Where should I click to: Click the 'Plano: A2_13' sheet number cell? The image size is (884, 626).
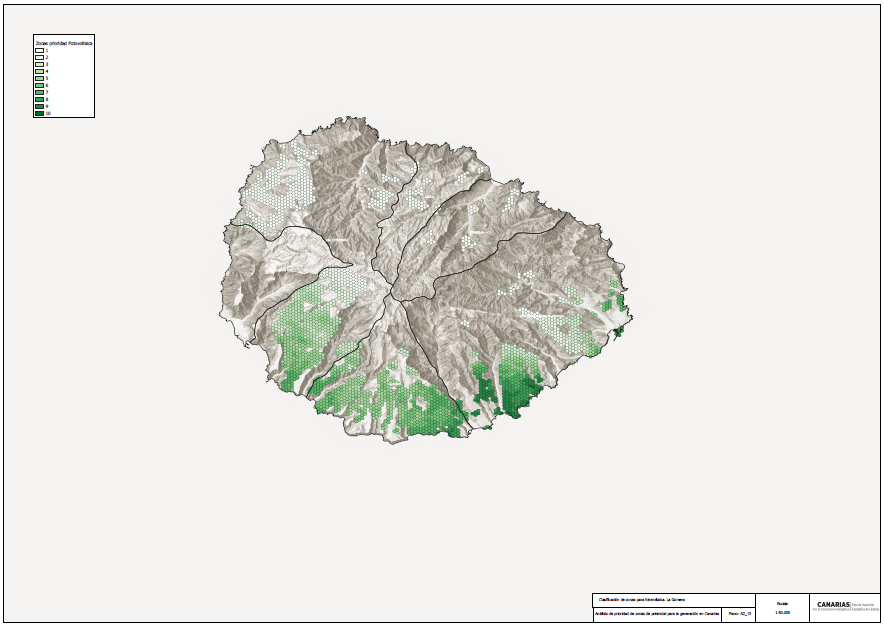pos(739,614)
